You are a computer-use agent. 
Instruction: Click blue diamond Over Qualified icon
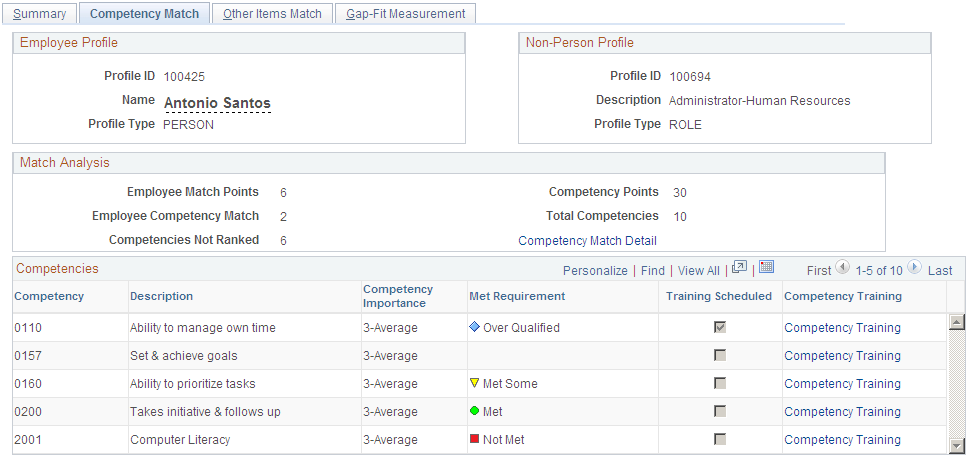click(x=475, y=327)
